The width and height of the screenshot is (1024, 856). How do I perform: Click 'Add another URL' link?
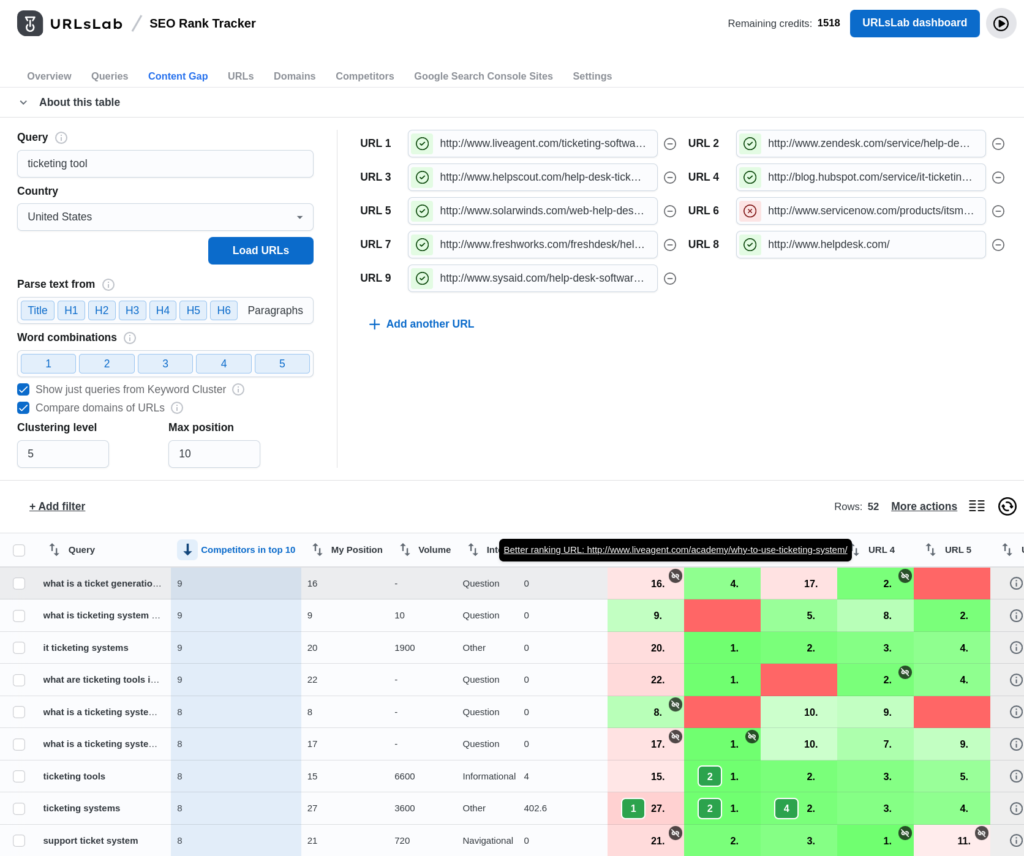click(x=421, y=324)
